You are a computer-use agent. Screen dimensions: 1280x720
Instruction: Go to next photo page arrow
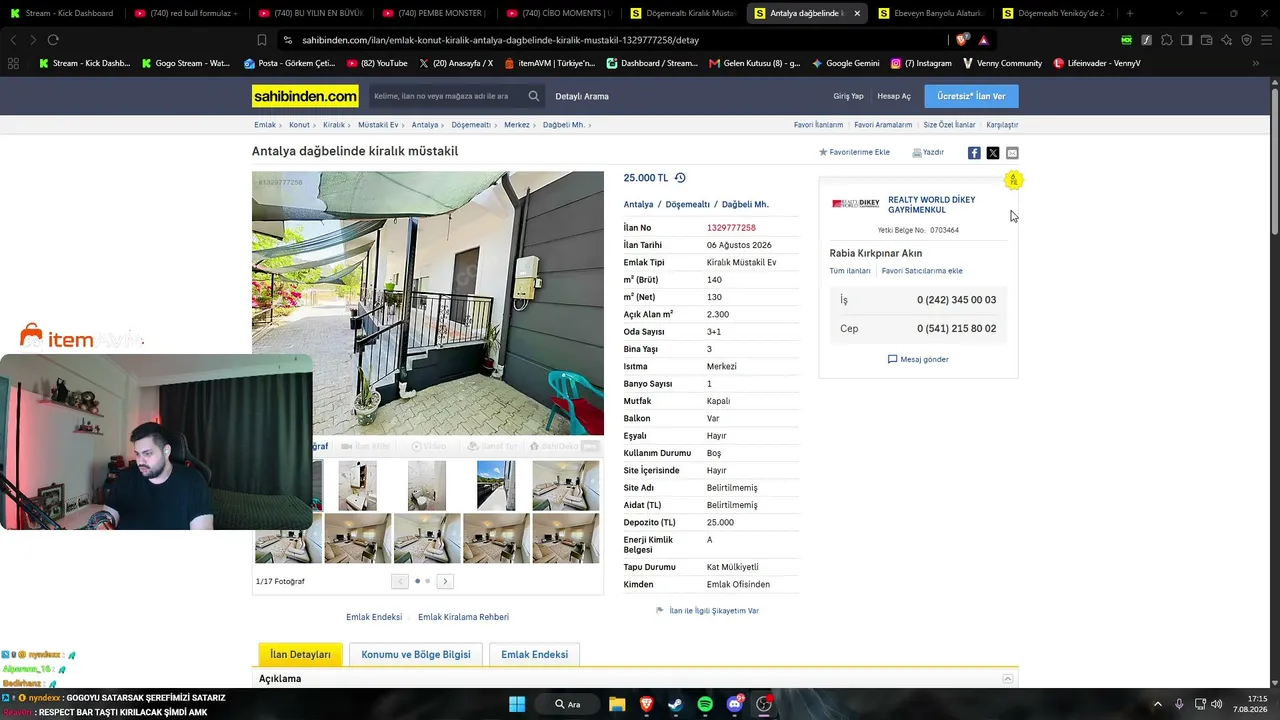pos(445,581)
